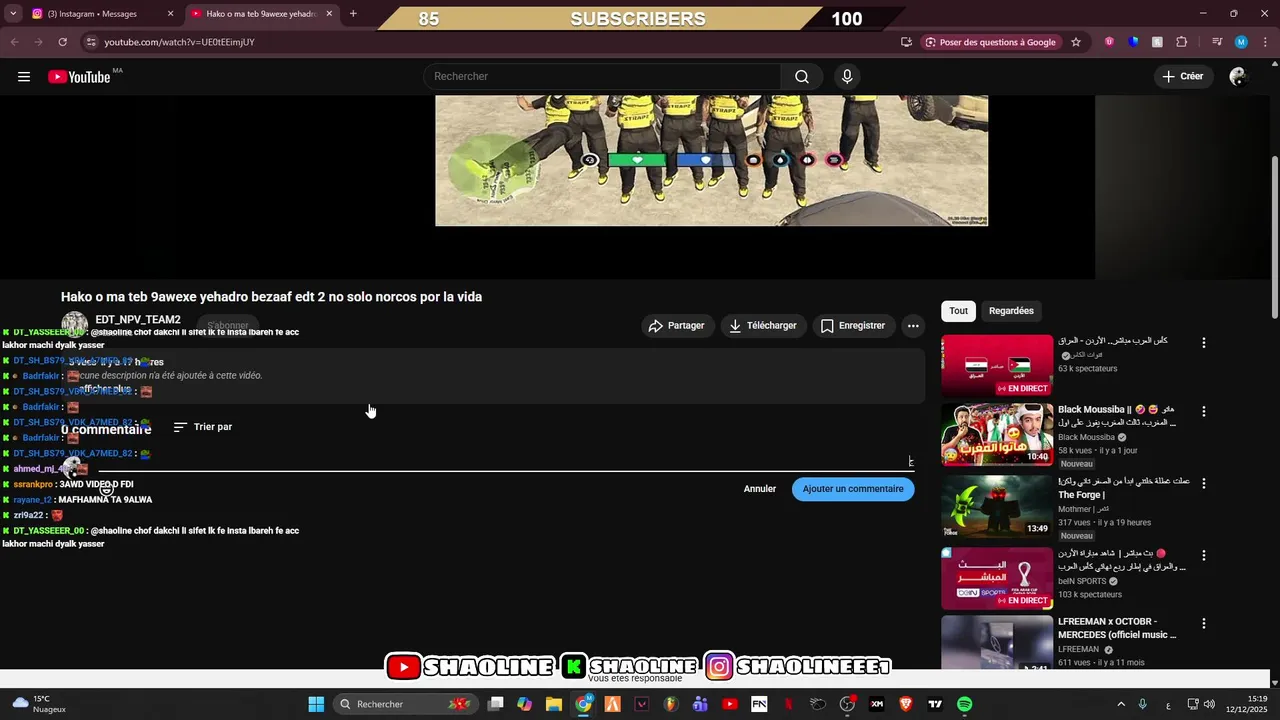
Task: Click the comment text field
Action: pos(505,461)
